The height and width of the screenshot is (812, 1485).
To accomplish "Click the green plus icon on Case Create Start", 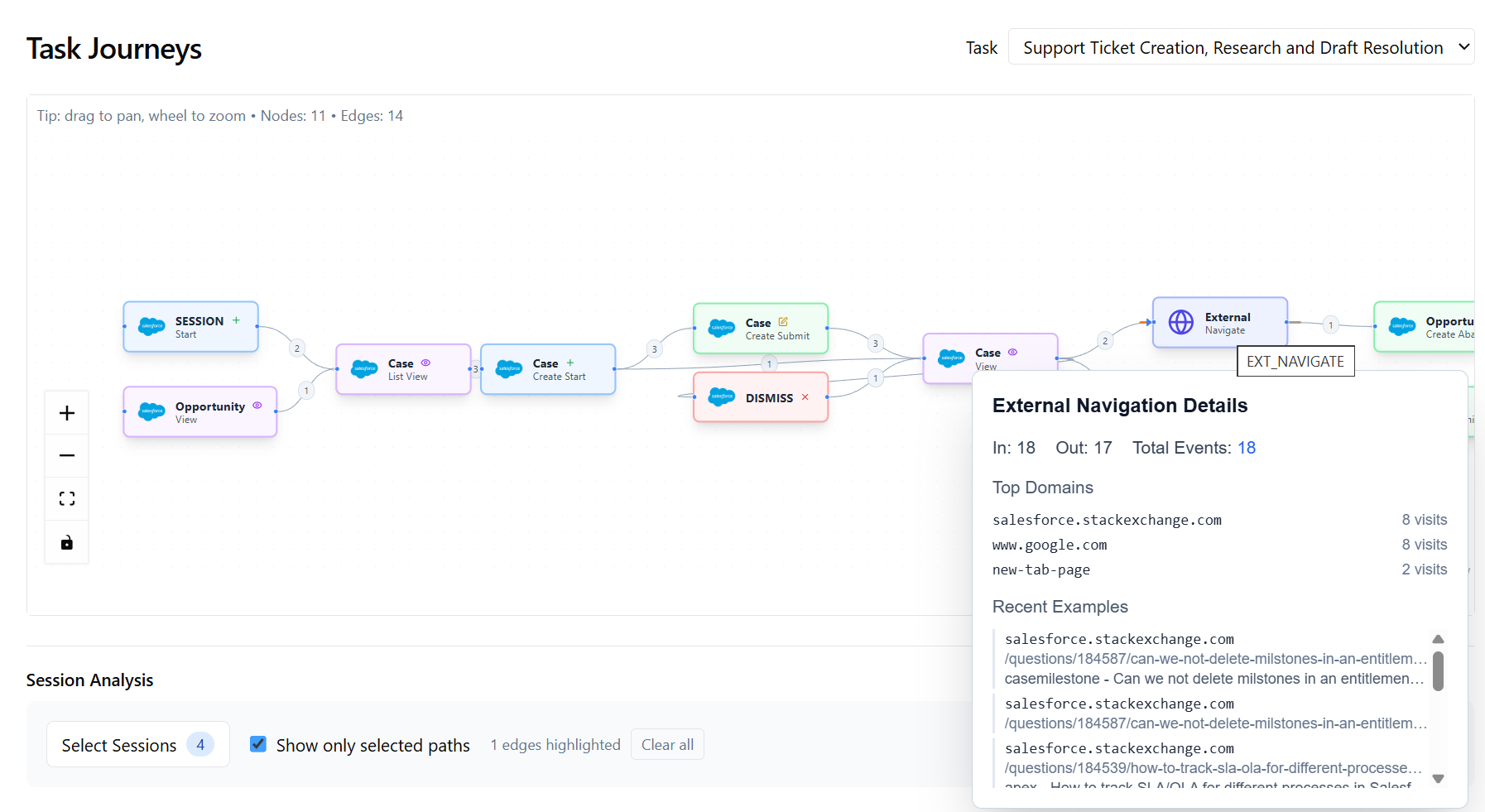I will pyautogui.click(x=569, y=362).
